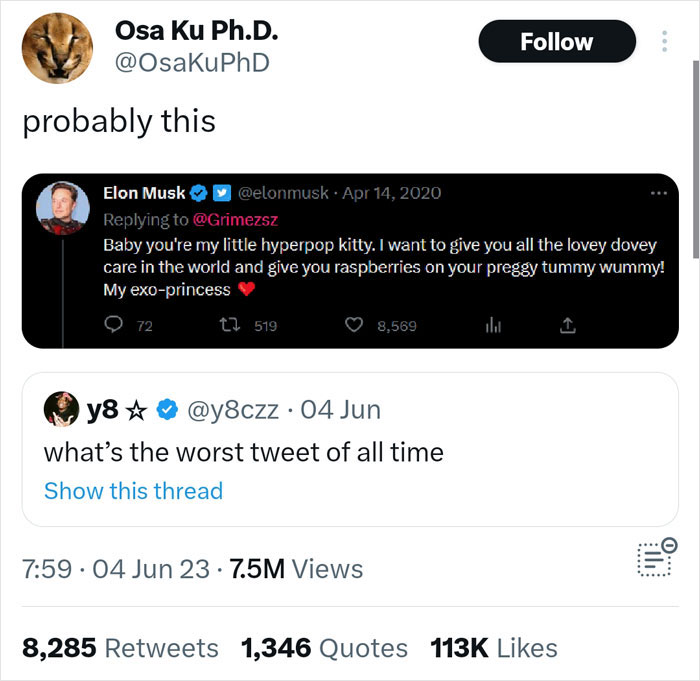Screen dimensions: 700x681
Task: Click Elon Musk's verified checkmark badge
Action: [199, 193]
